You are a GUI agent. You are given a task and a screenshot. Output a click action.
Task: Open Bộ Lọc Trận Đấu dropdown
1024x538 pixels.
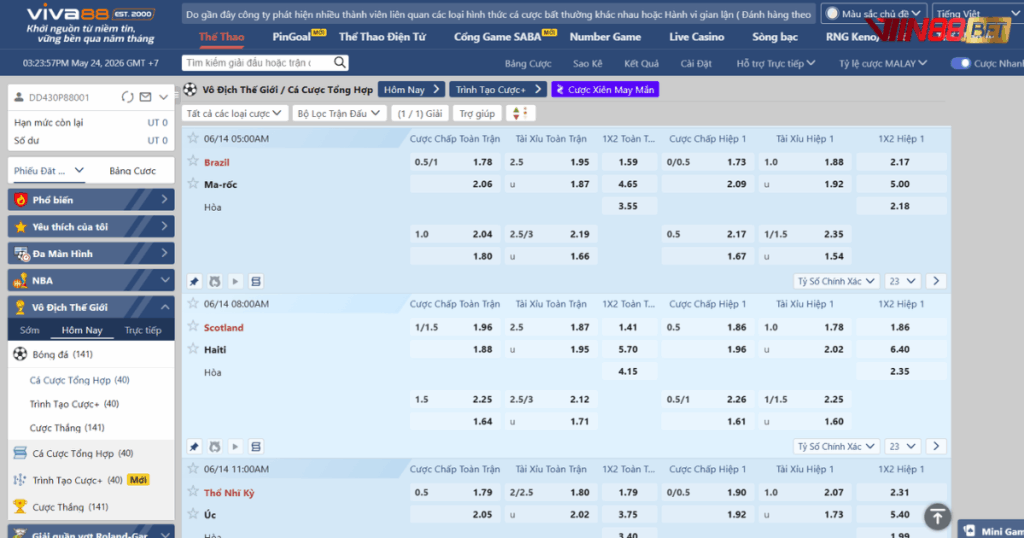(338, 114)
